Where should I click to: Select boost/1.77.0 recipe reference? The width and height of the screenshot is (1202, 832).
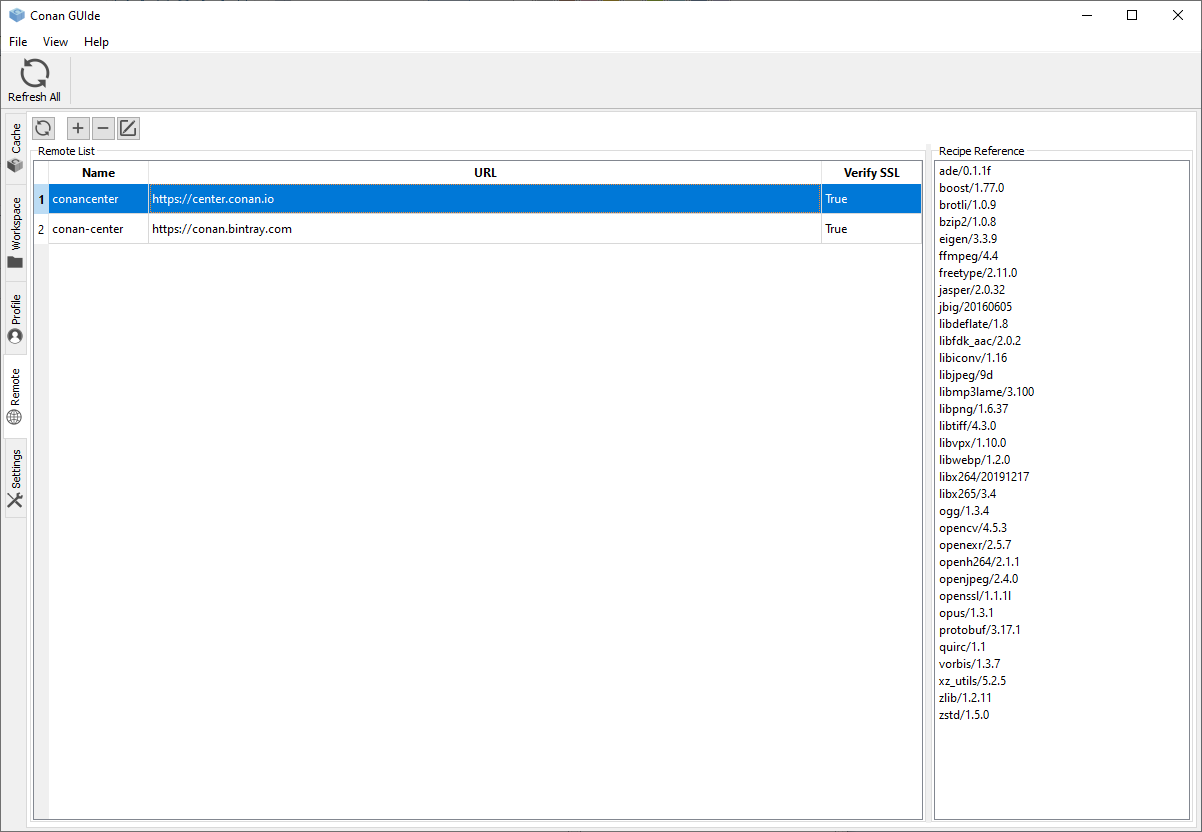point(971,188)
